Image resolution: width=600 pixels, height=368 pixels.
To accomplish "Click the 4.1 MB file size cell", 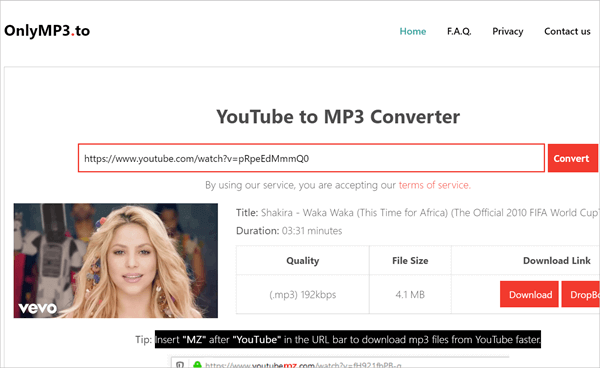I will click(410, 295).
